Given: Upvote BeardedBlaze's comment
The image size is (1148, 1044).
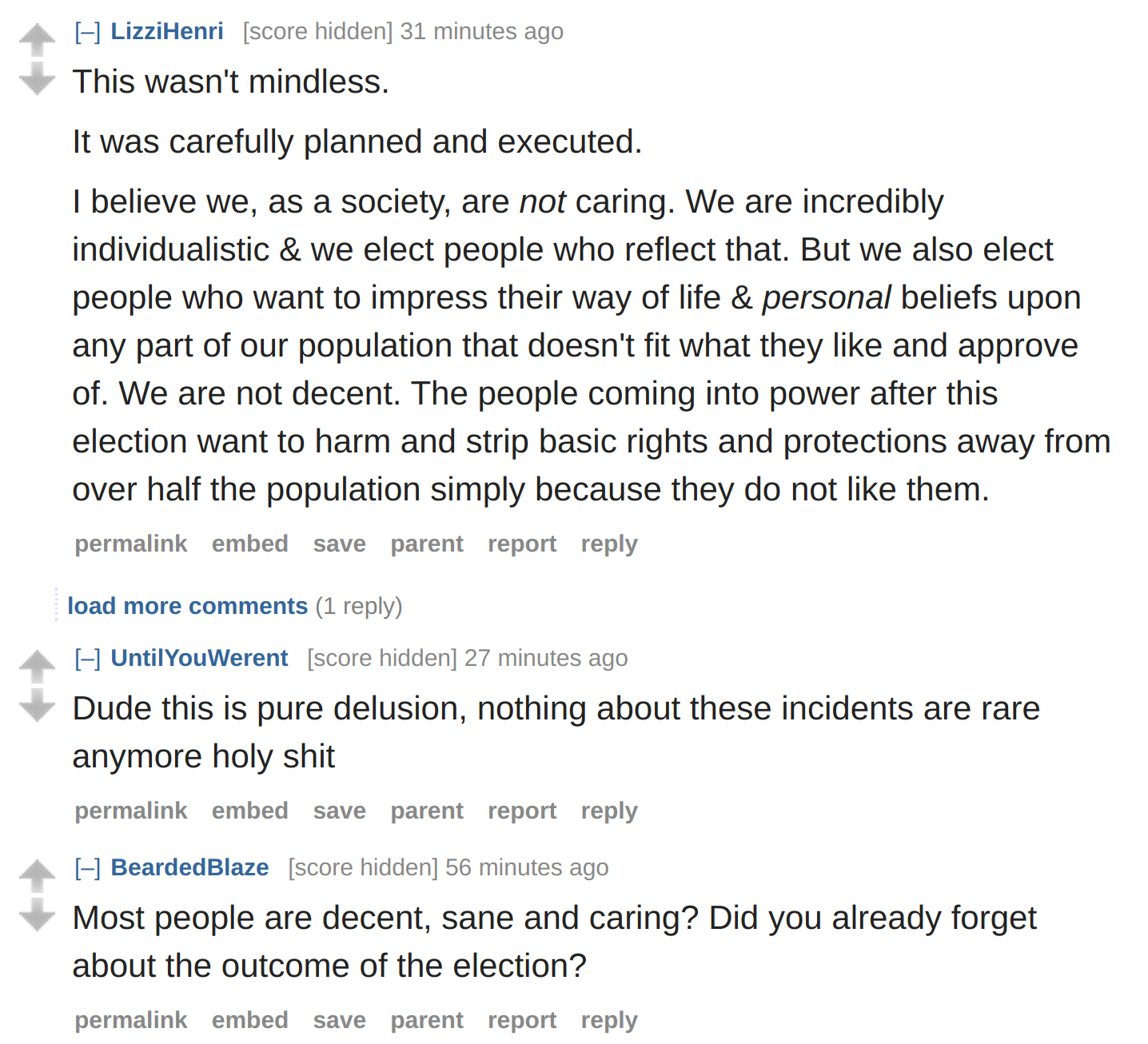Looking at the screenshot, I should [x=37, y=876].
